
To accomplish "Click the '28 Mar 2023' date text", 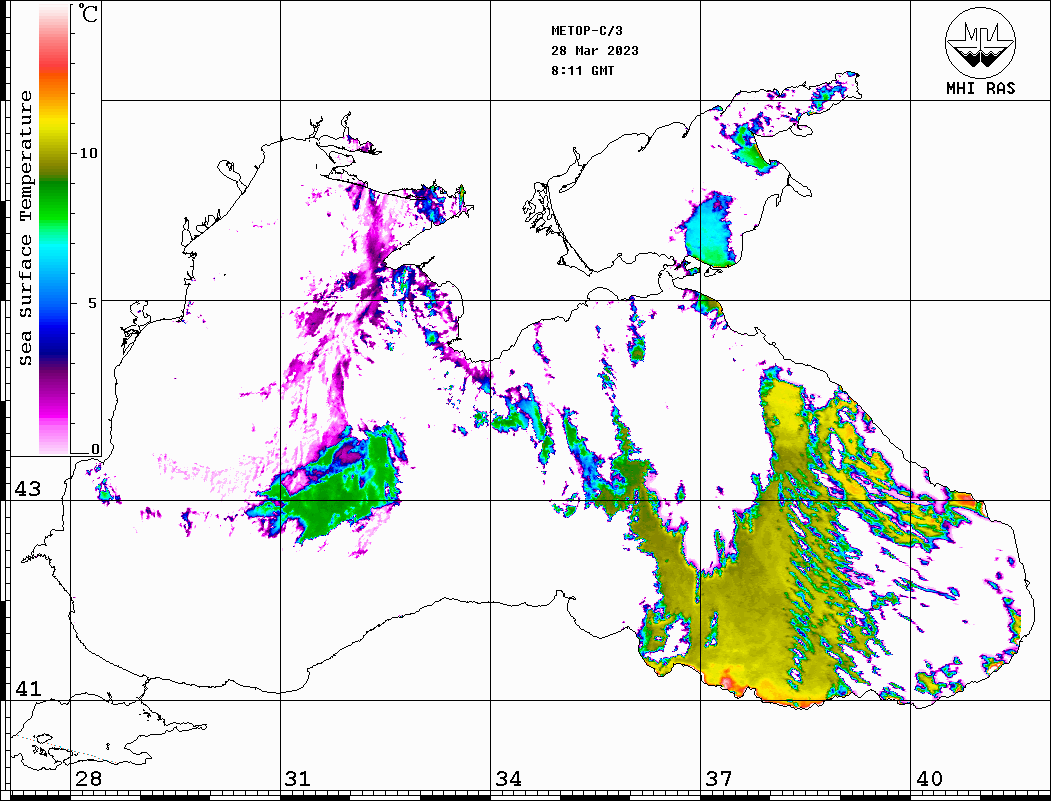I will 595,51.
